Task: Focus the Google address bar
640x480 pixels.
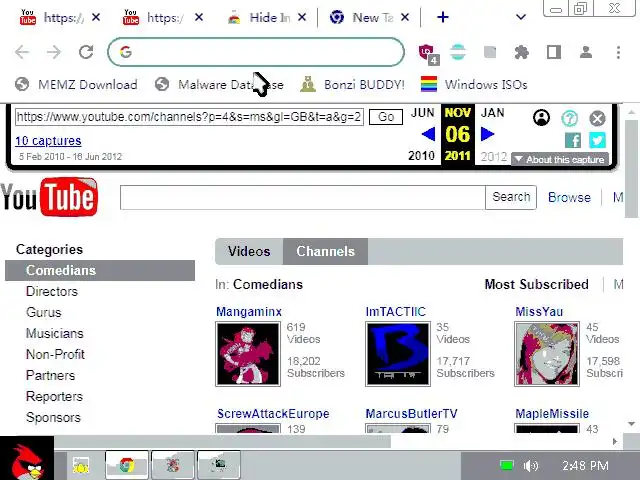Action: pos(256,52)
